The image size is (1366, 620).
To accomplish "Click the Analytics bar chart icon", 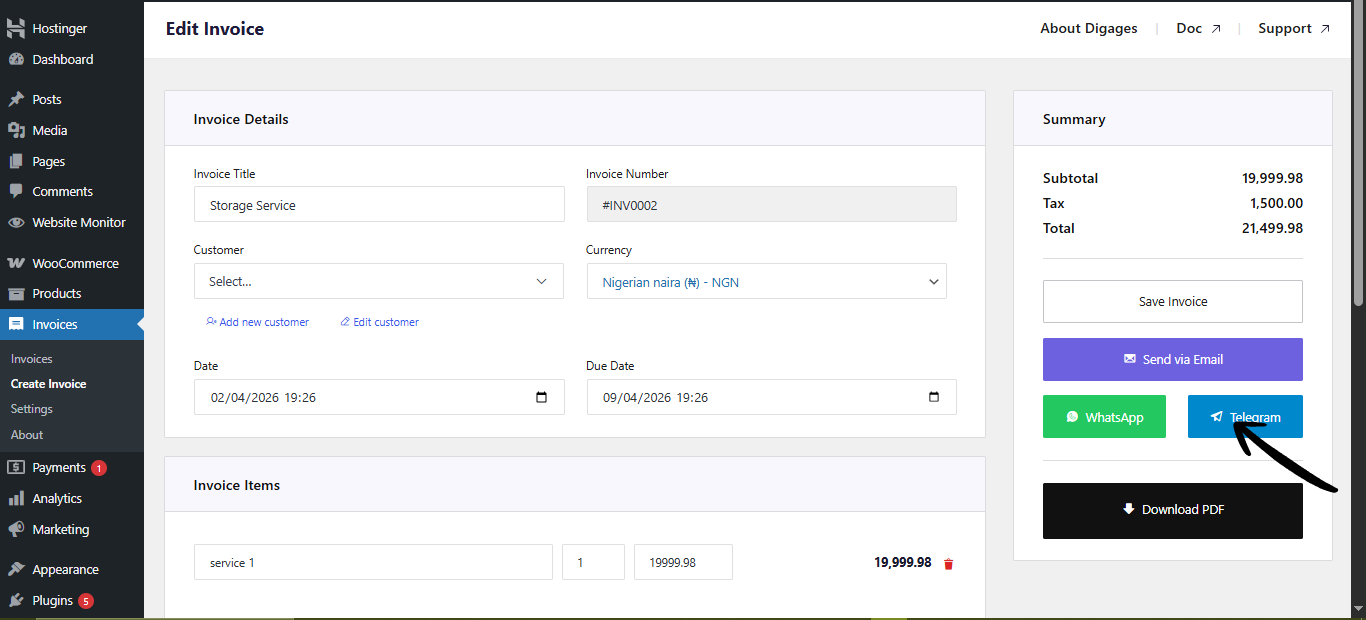I will pos(16,499).
